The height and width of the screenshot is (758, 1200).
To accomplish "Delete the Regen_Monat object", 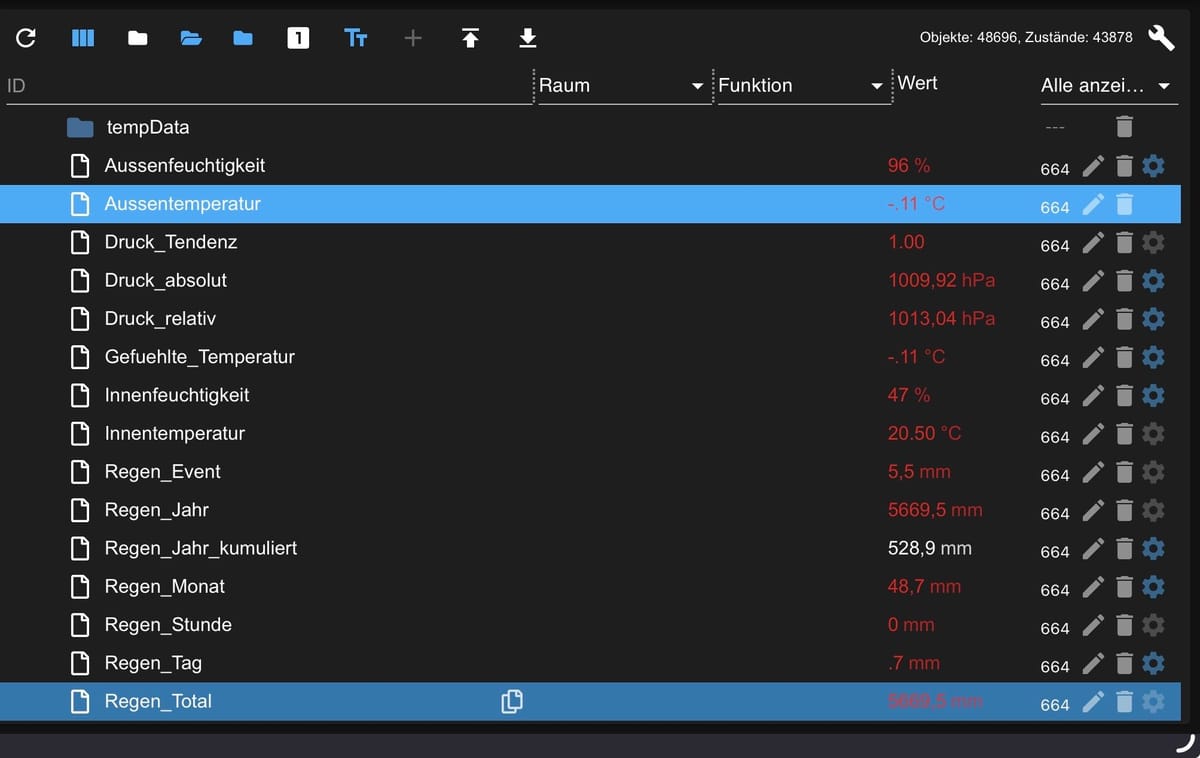I will [1124, 587].
